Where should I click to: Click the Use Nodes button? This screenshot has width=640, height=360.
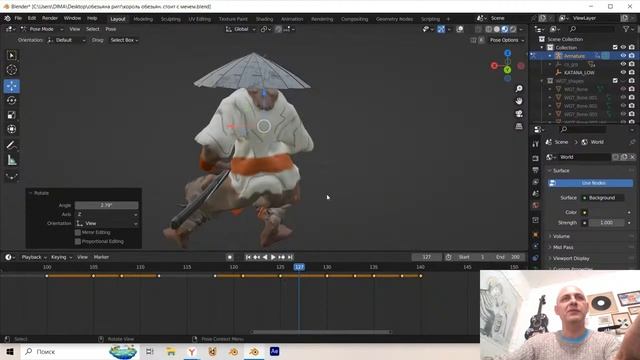pyautogui.click(x=591, y=183)
